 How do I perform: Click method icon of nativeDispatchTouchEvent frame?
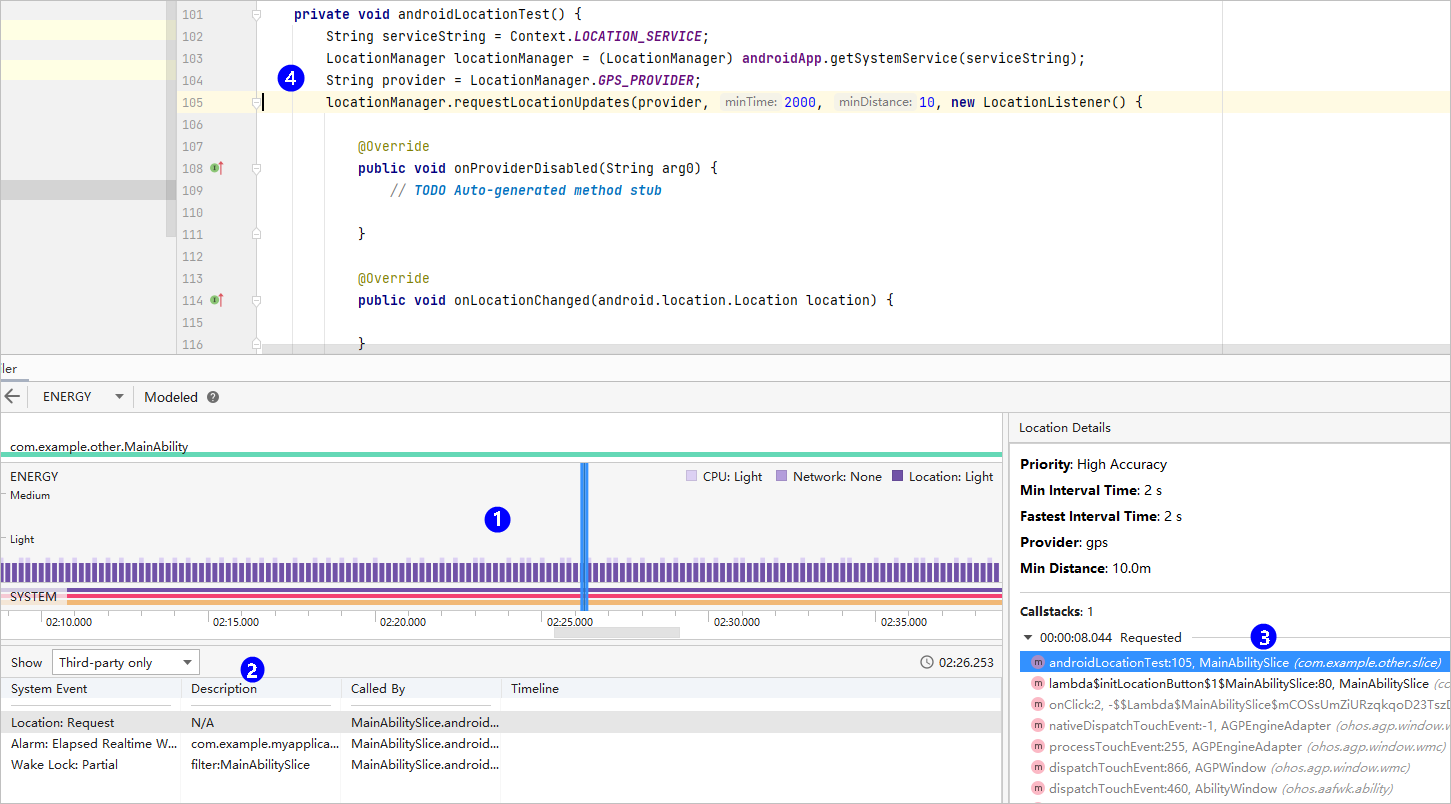1038,726
